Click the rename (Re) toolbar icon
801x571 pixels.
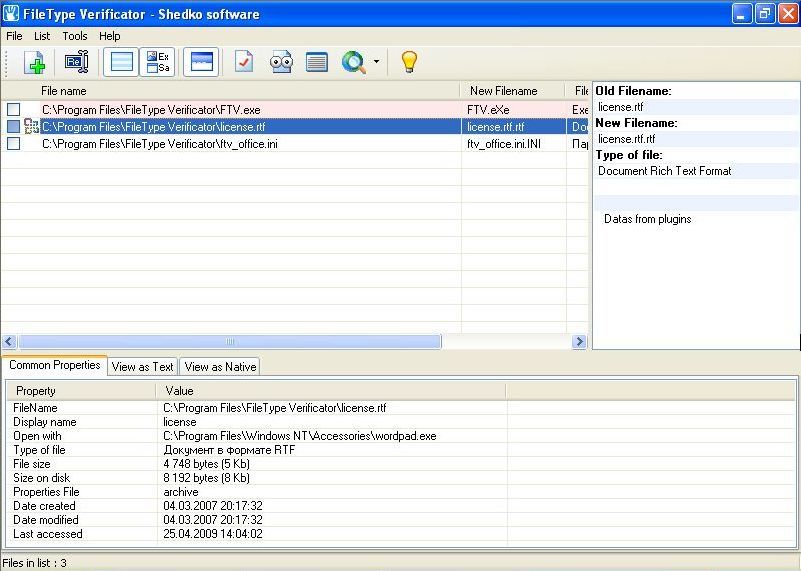pyautogui.click(x=77, y=62)
